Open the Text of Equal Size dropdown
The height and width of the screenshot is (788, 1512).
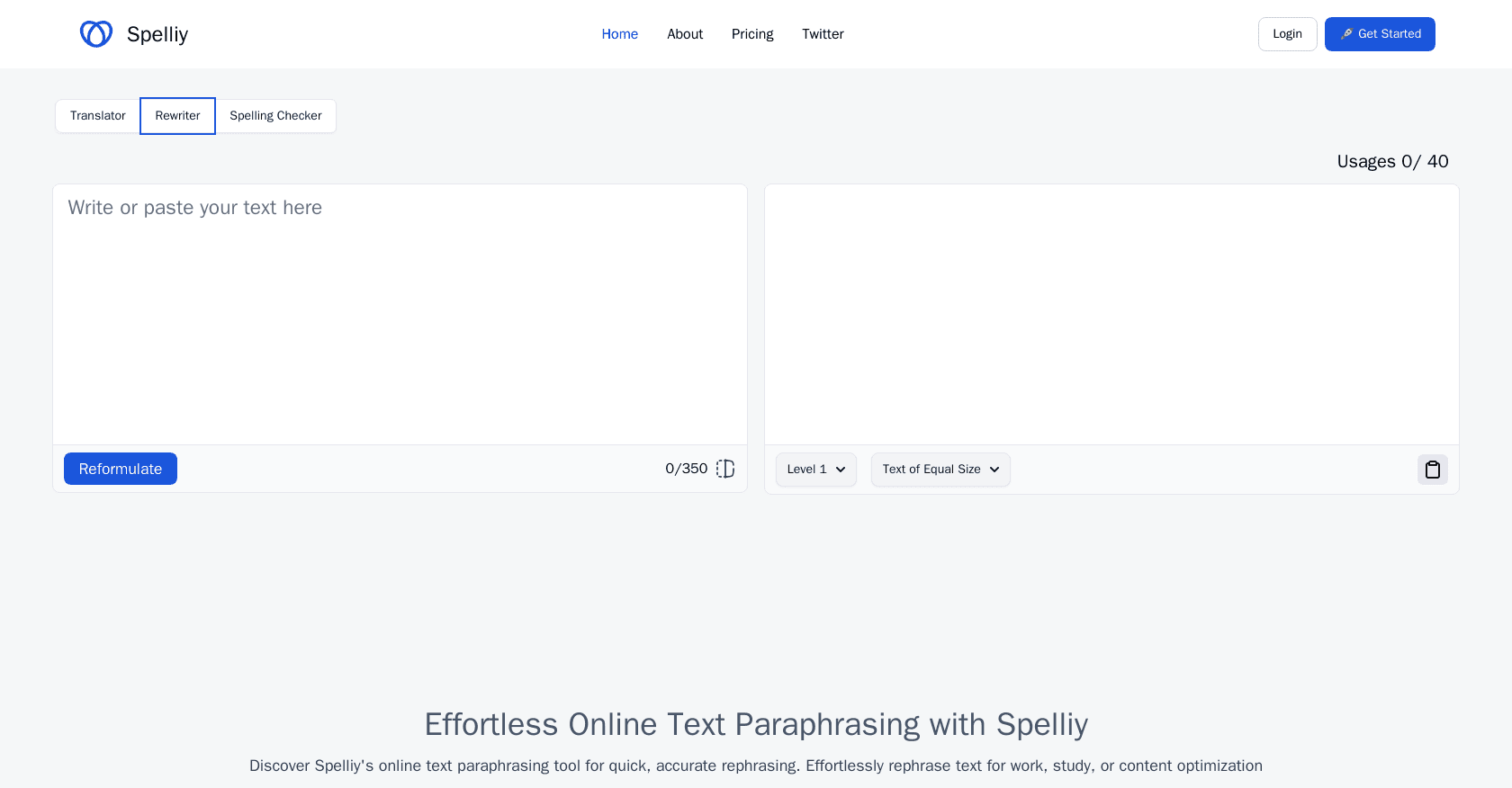pos(940,470)
